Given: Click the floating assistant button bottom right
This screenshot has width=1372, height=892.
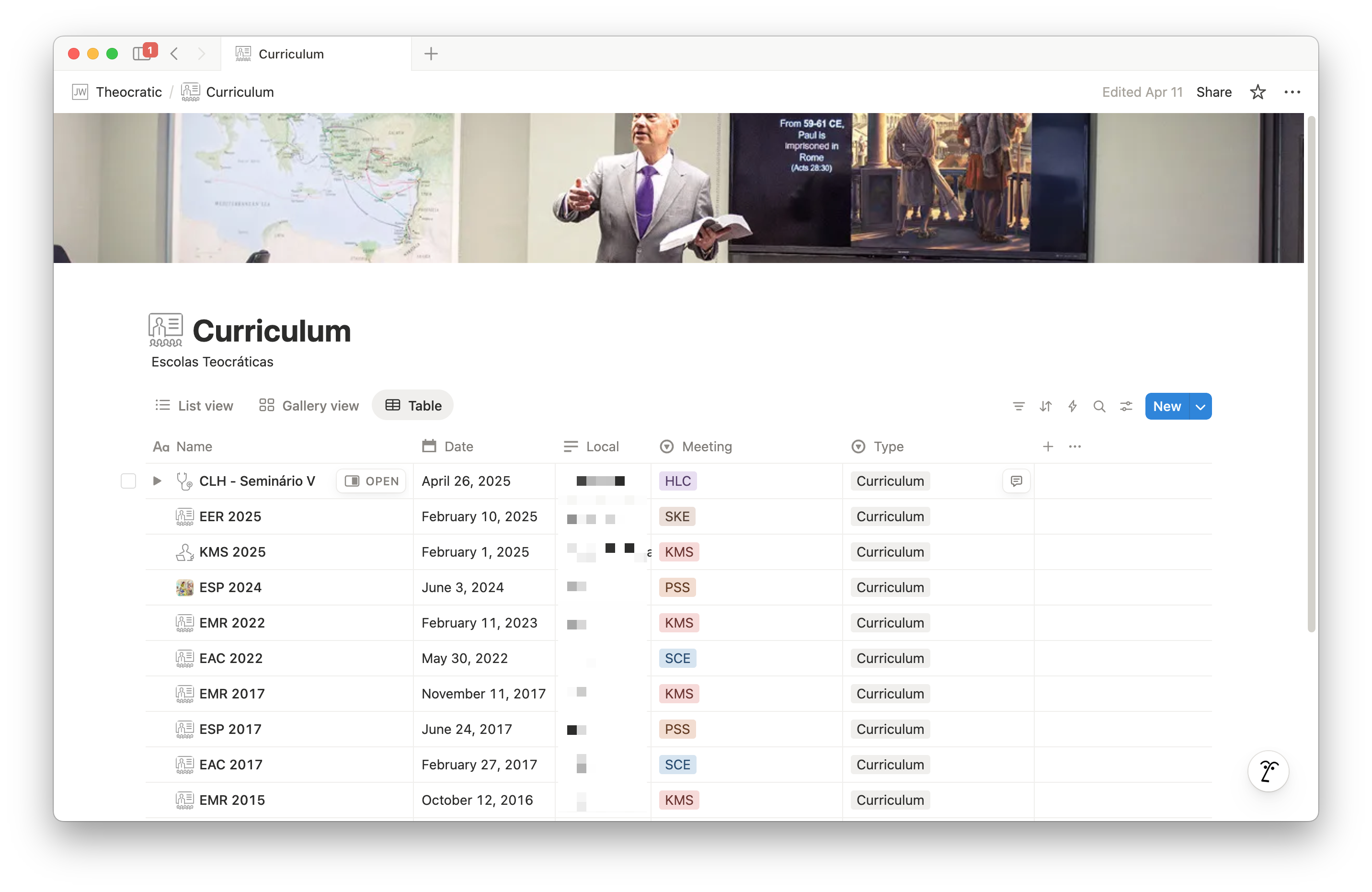Looking at the screenshot, I should coord(1268,771).
